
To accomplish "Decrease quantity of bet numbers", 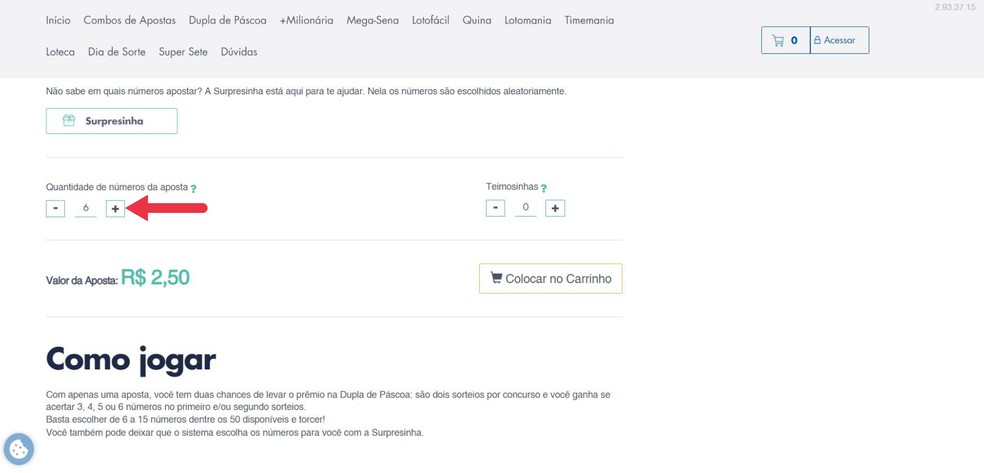I will pyautogui.click(x=55, y=208).
